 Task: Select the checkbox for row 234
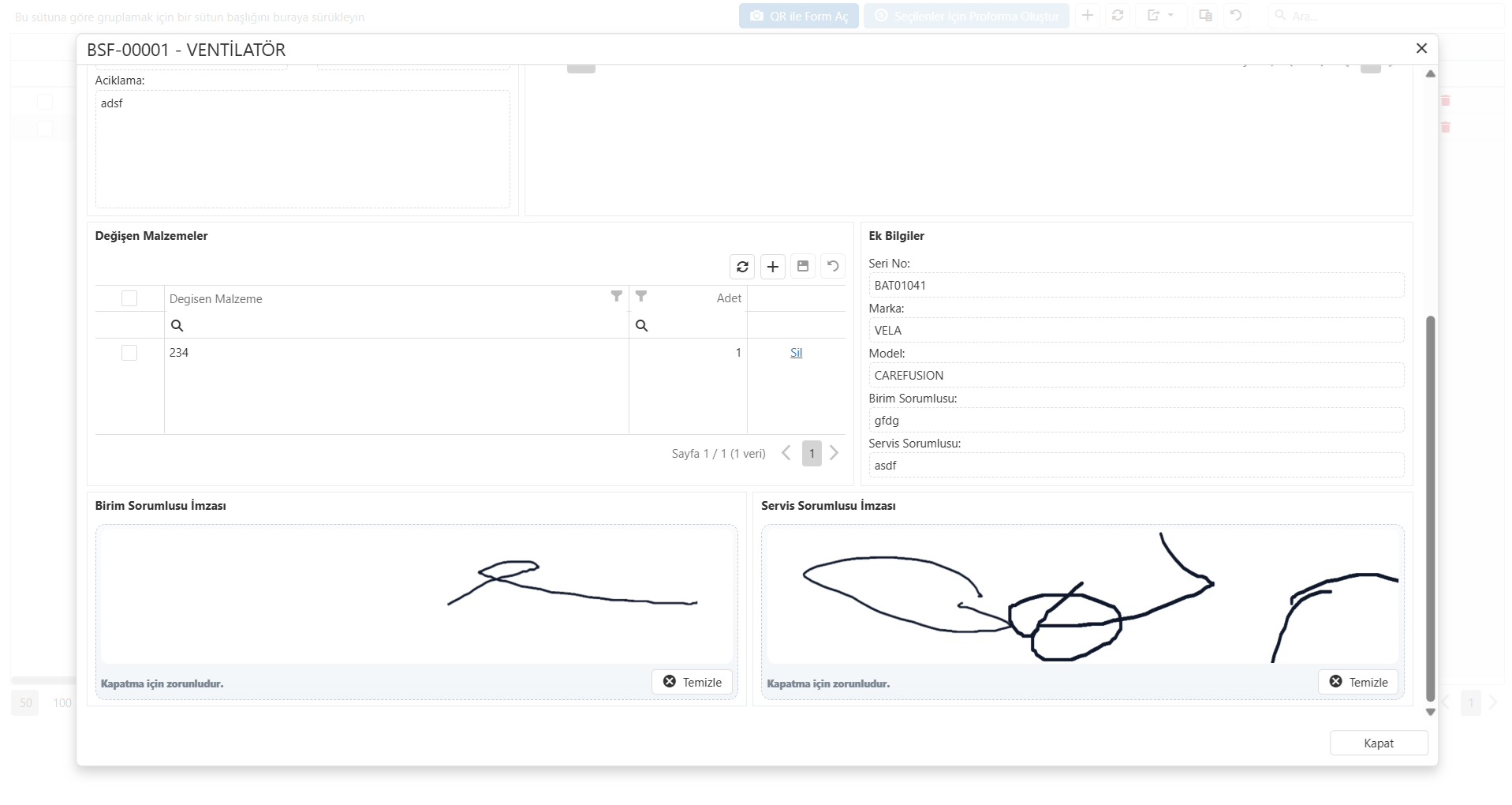point(129,353)
